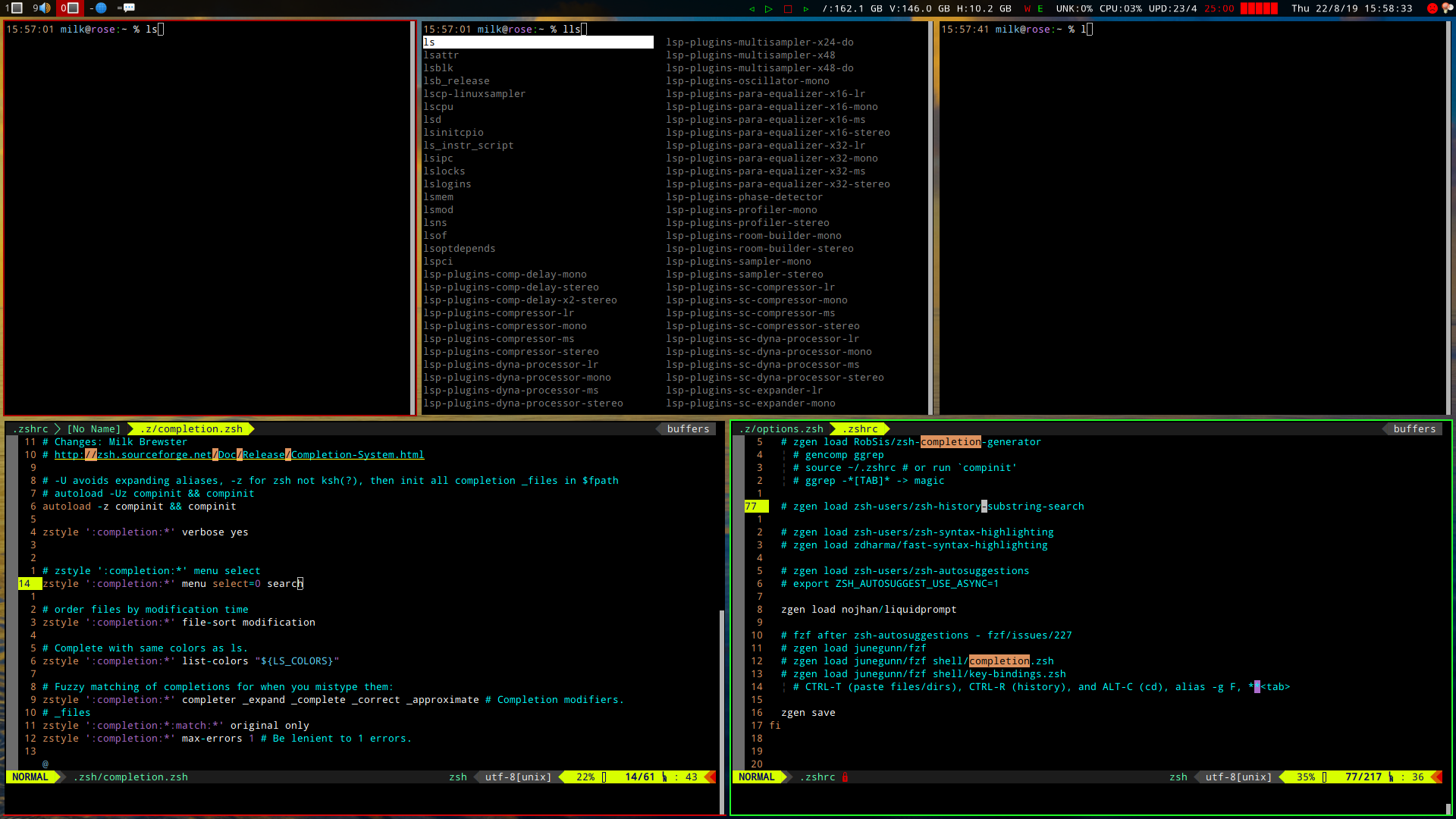Click the red stop square in the status bar
The width and height of the screenshot is (1456, 819).
pos(787,8)
